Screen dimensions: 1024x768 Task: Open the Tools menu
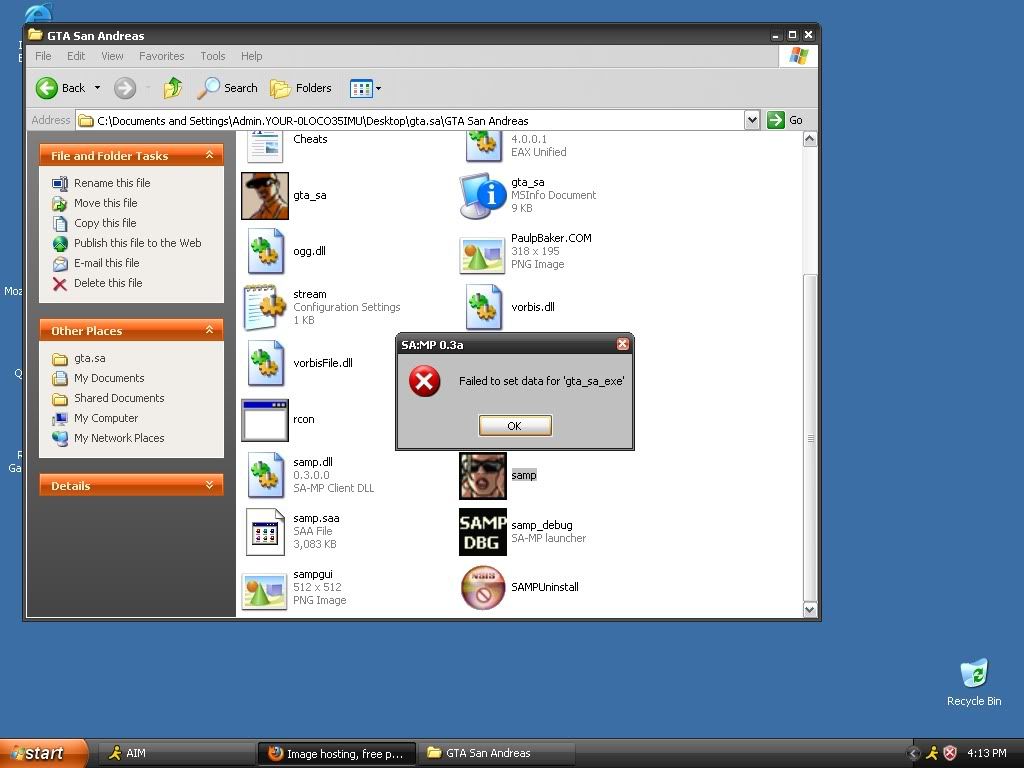click(x=212, y=56)
